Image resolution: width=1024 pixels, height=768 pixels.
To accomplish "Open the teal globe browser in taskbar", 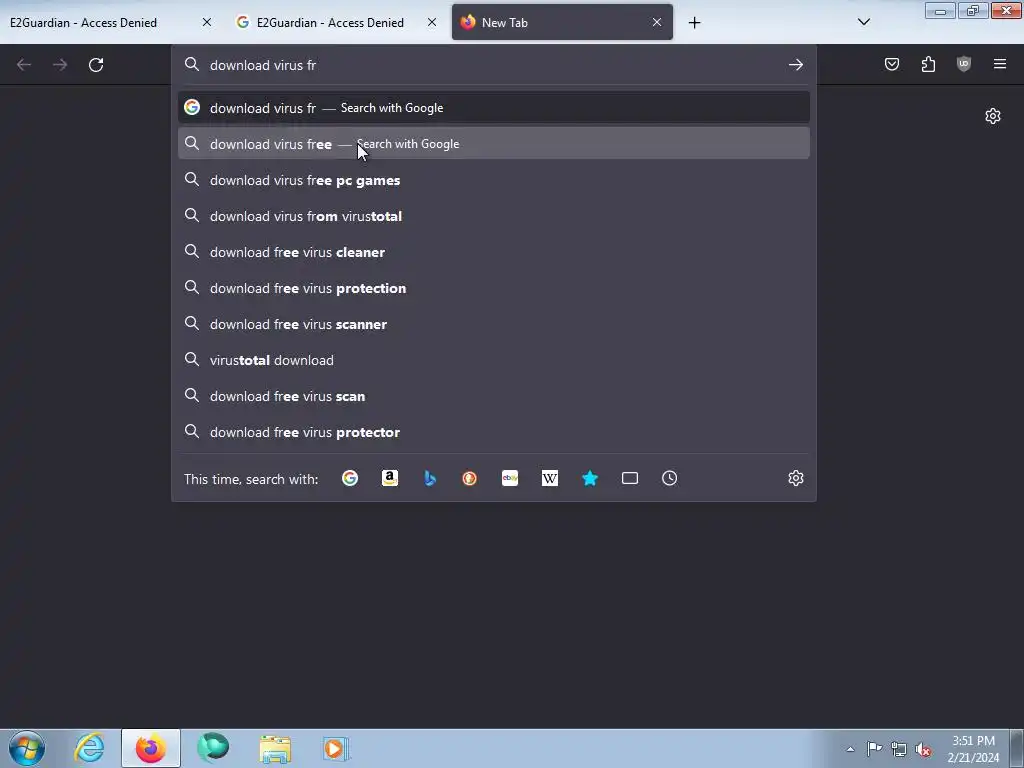I will point(213,748).
